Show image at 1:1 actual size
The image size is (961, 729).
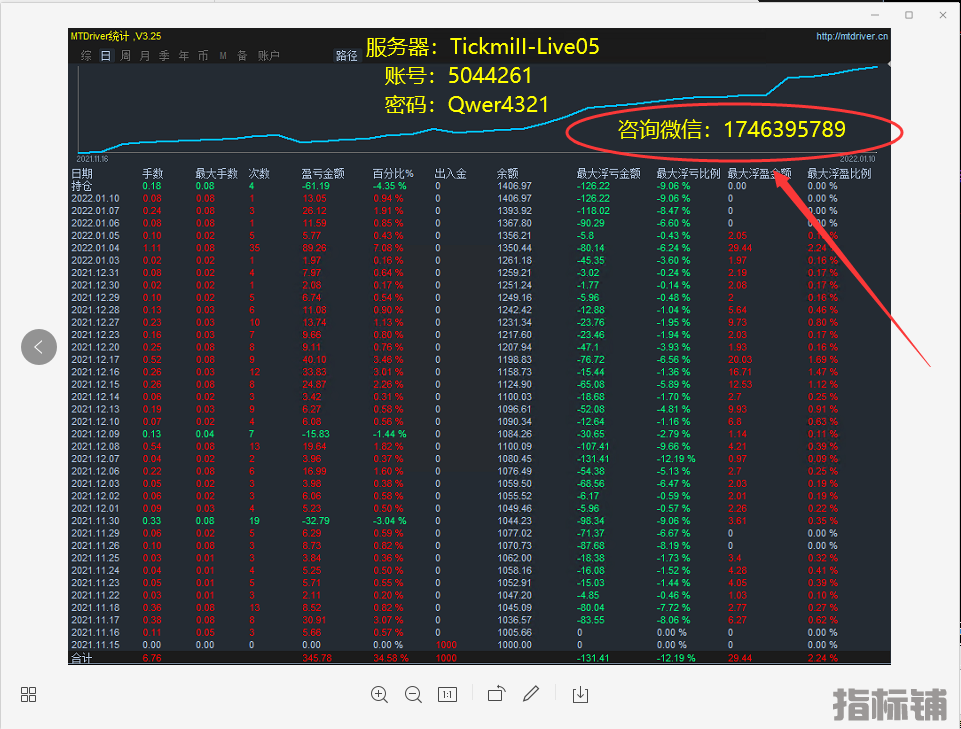[448, 694]
